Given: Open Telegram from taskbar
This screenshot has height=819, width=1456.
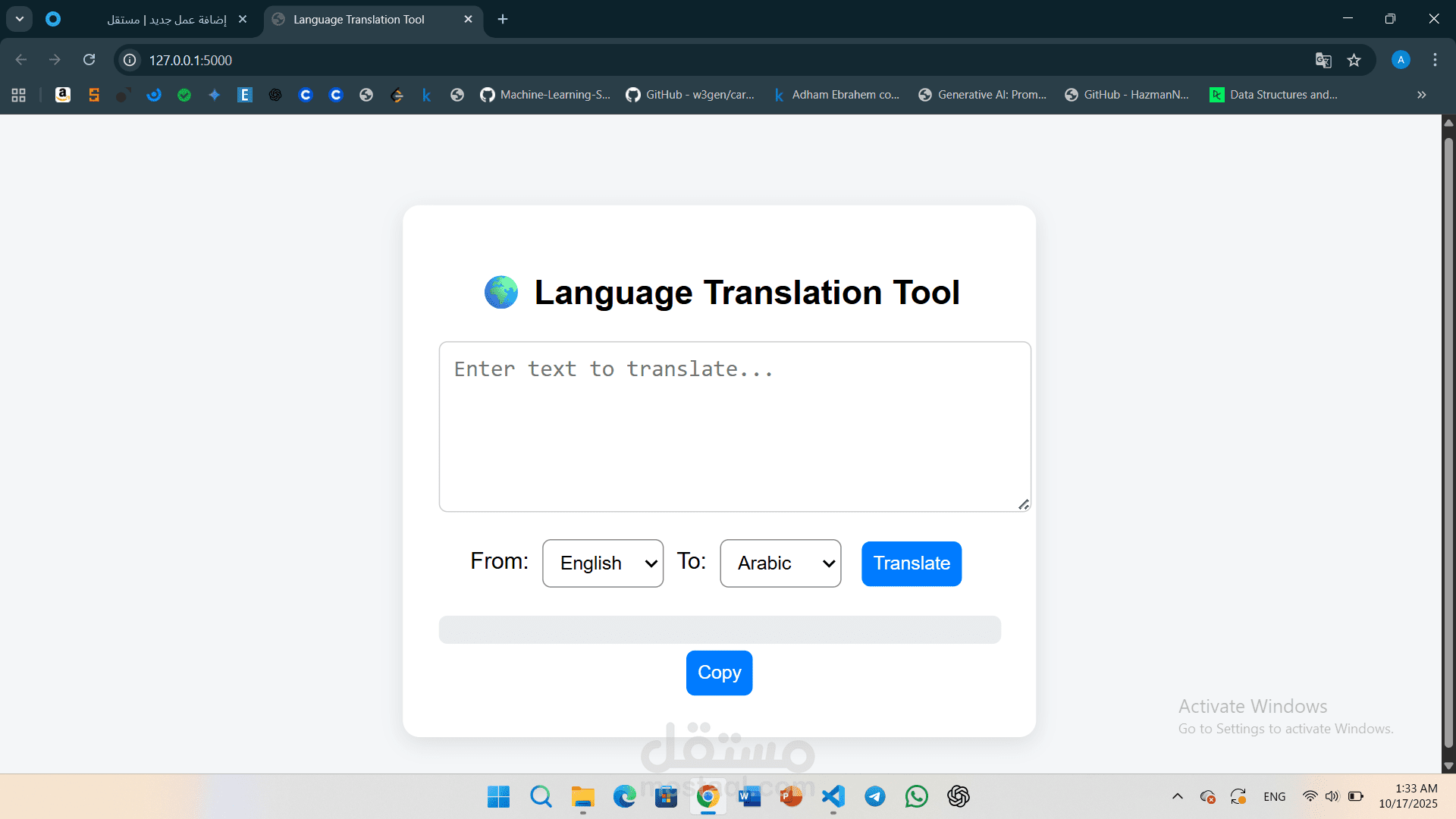Looking at the screenshot, I should click(x=875, y=796).
